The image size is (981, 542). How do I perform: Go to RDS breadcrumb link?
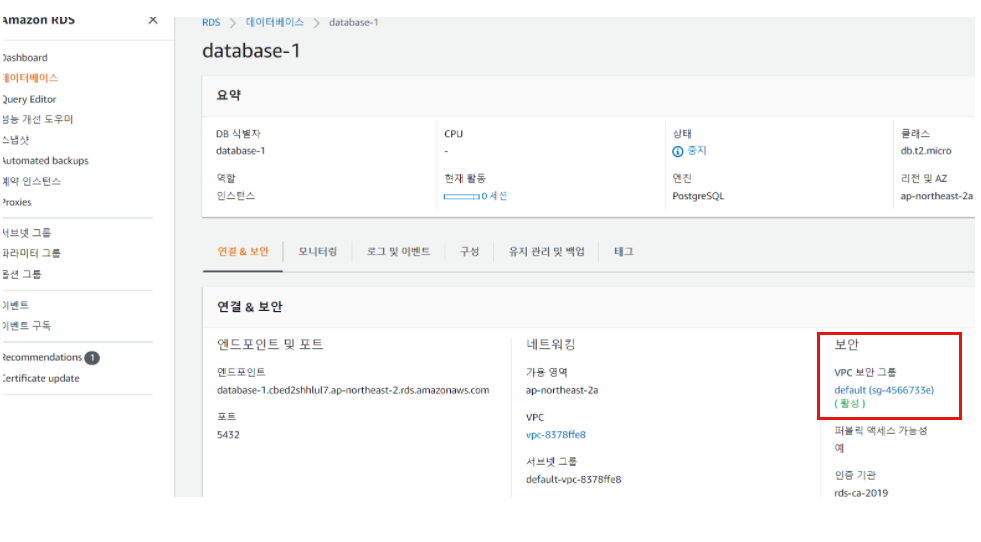pyautogui.click(x=211, y=23)
